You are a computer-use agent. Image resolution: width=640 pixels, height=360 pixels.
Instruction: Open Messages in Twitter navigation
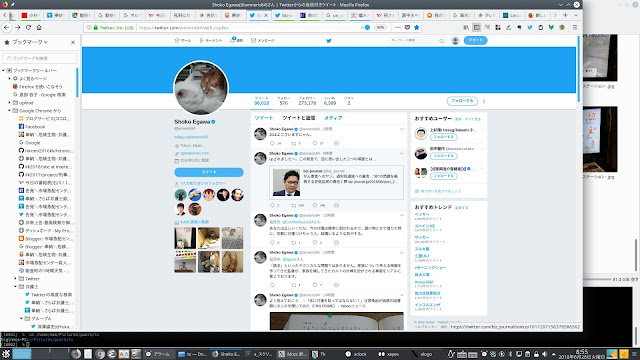tap(262, 40)
